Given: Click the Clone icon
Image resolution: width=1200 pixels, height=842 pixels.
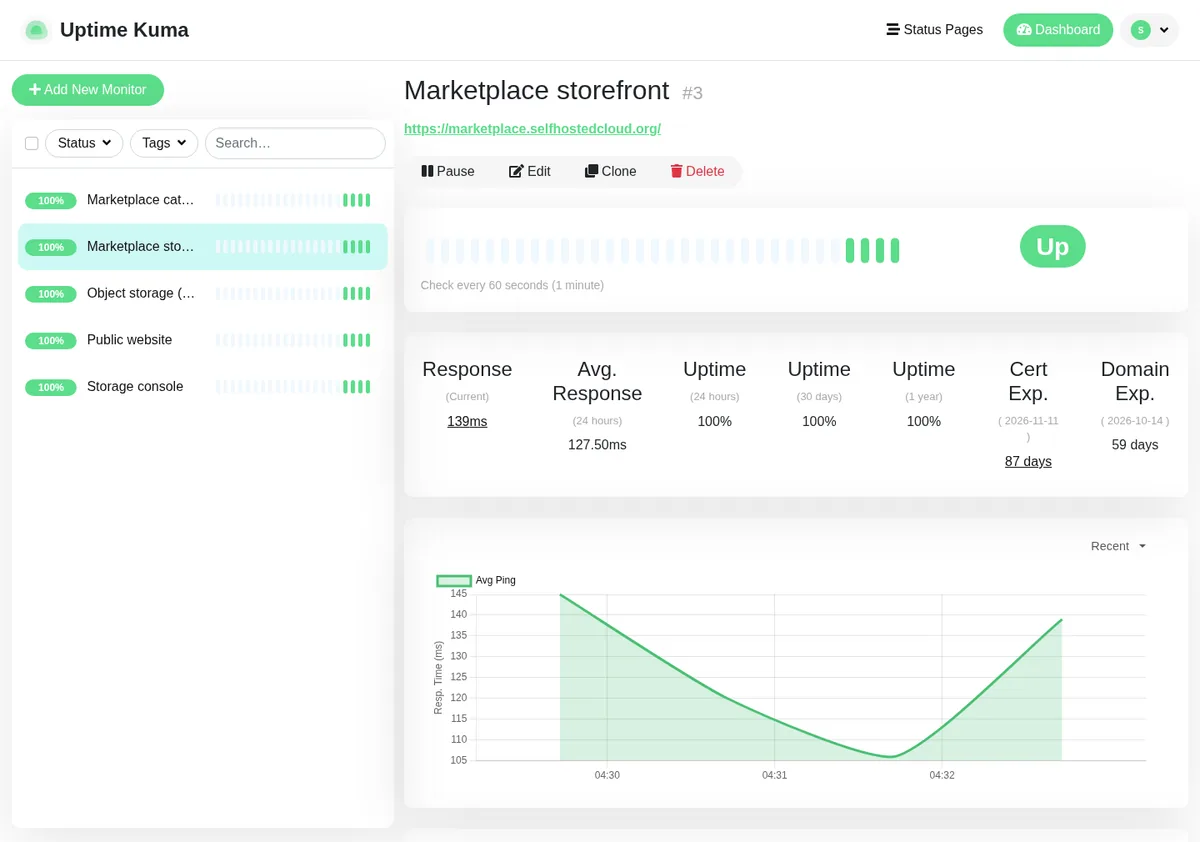Looking at the screenshot, I should [591, 171].
